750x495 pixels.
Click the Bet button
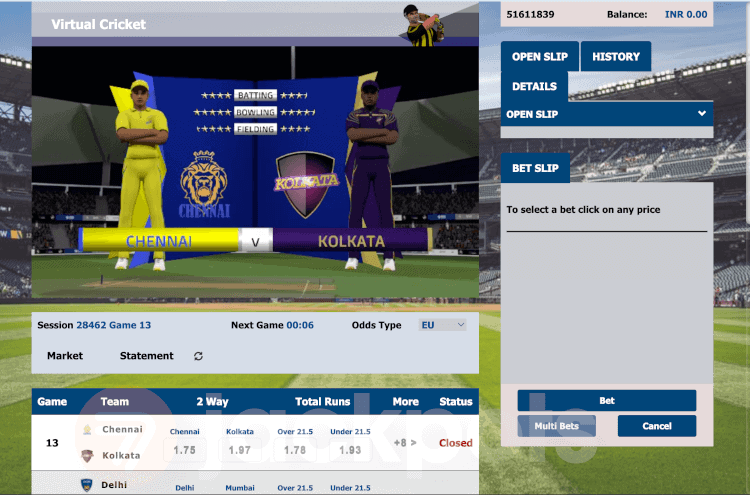pos(607,401)
